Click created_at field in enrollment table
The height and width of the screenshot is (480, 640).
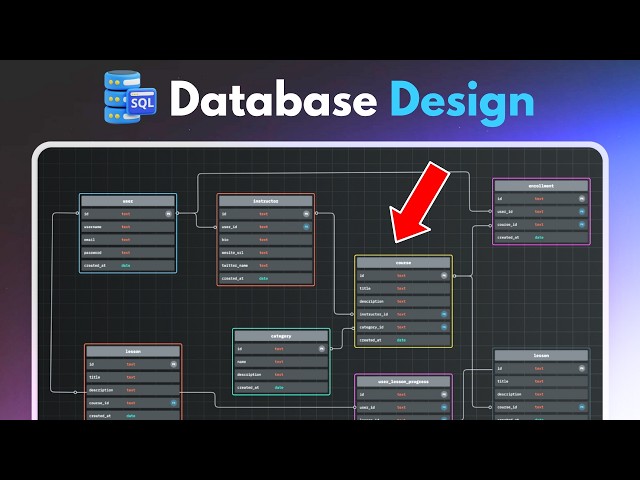click(x=541, y=237)
